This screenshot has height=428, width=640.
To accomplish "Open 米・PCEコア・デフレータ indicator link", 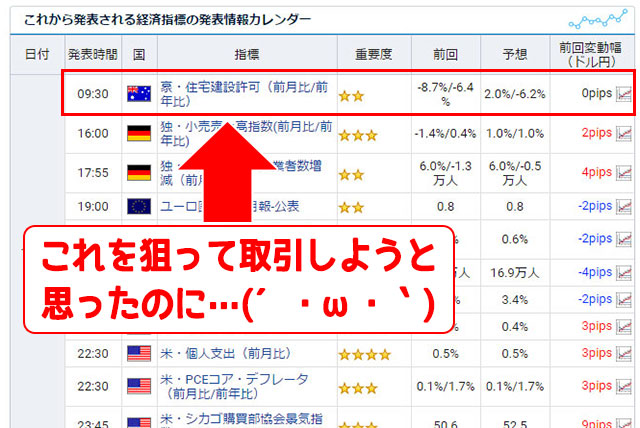I will click(234, 386).
